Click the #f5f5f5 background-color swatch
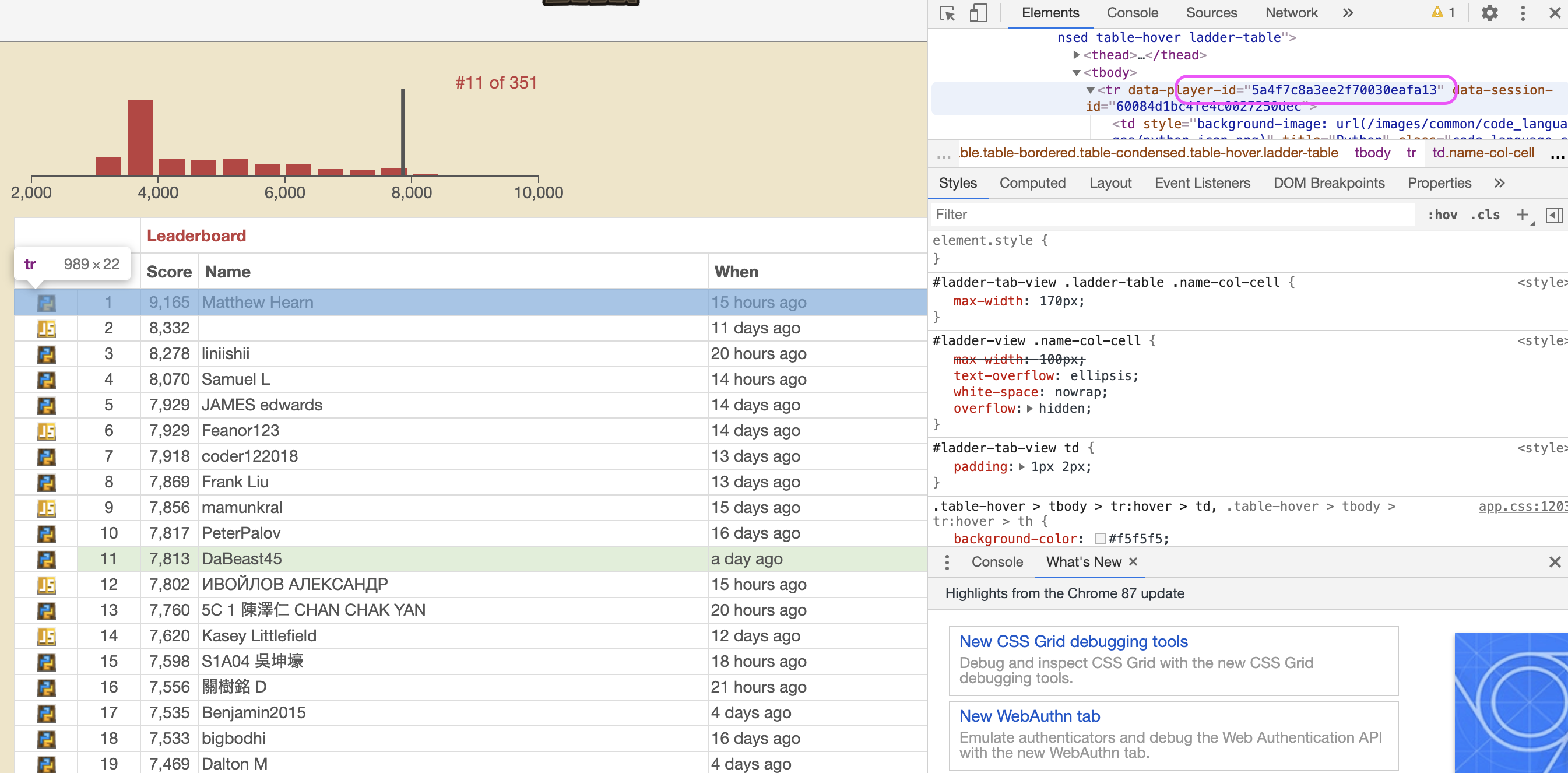 (1099, 539)
